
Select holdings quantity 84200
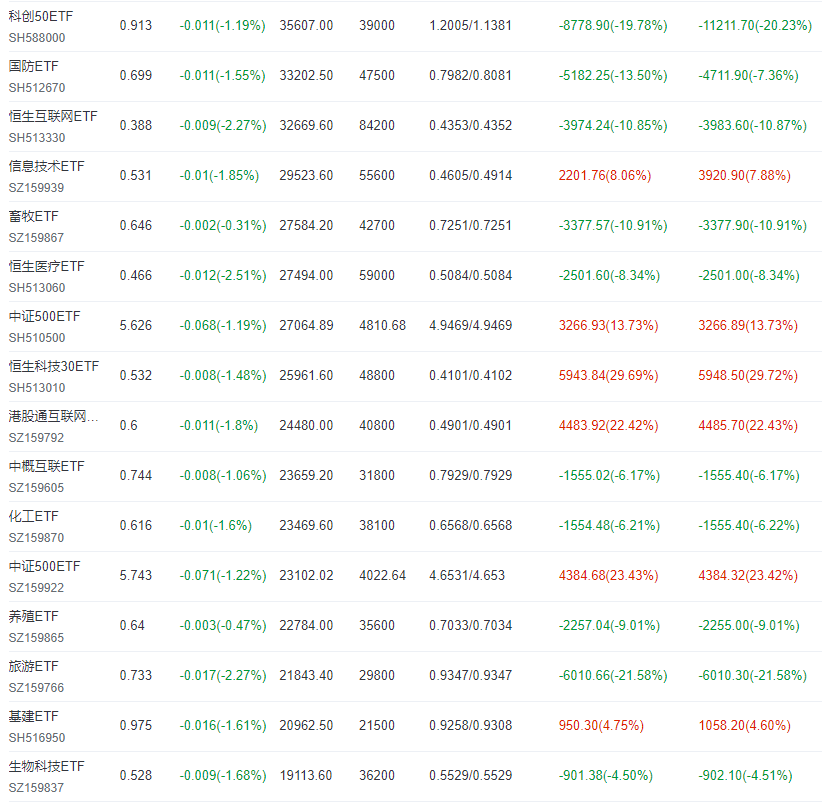click(377, 125)
